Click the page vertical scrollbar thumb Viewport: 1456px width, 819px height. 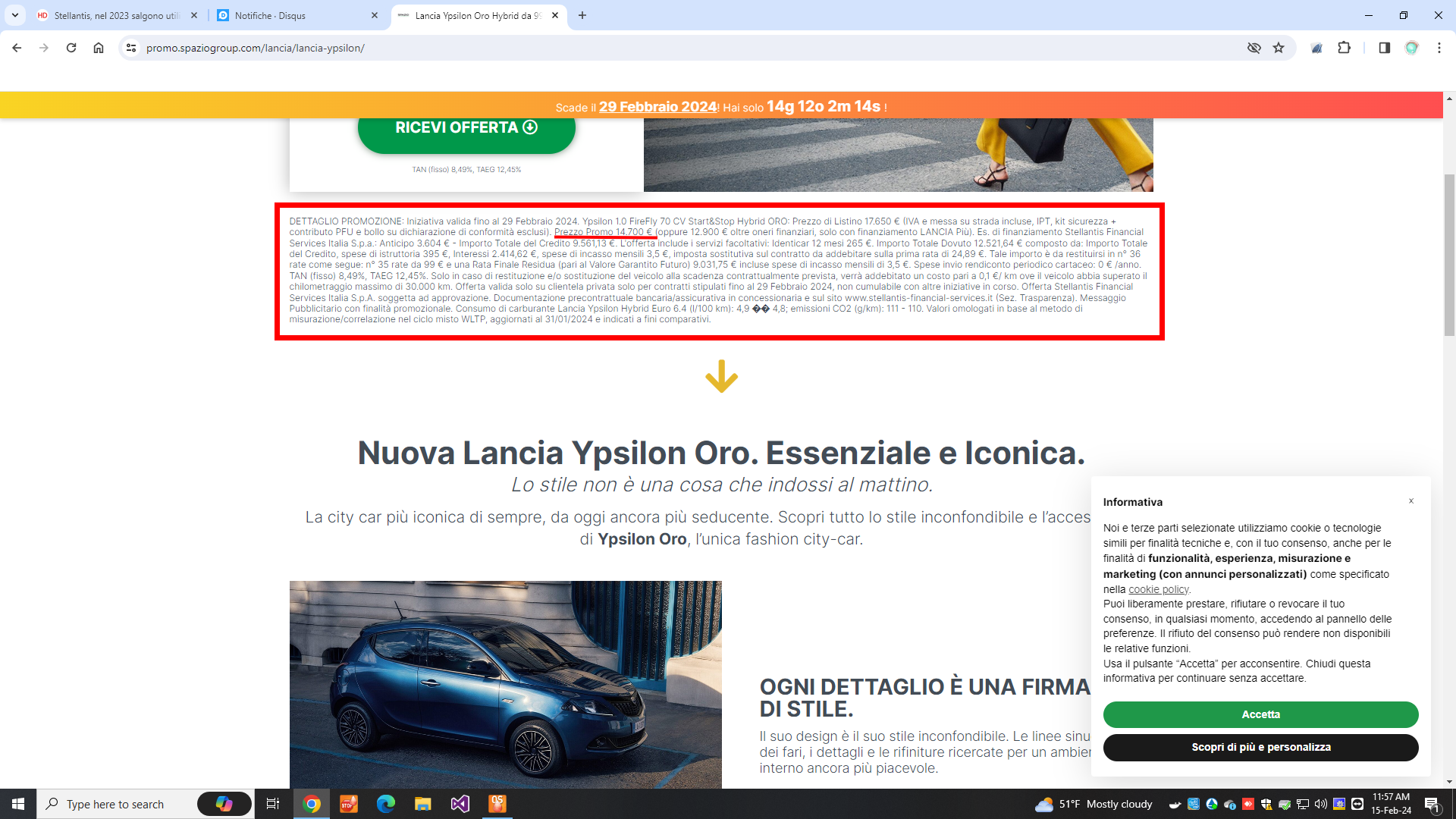point(1450,254)
